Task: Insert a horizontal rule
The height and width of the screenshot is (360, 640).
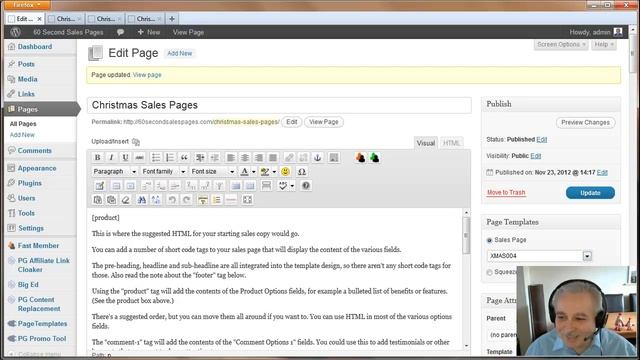Action: (x=231, y=200)
